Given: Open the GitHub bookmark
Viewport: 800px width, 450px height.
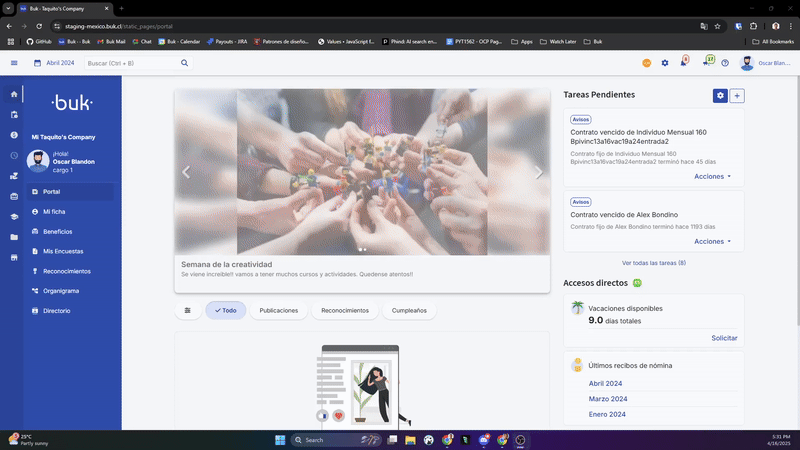Looking at the screenshot, I should point(39,41).
